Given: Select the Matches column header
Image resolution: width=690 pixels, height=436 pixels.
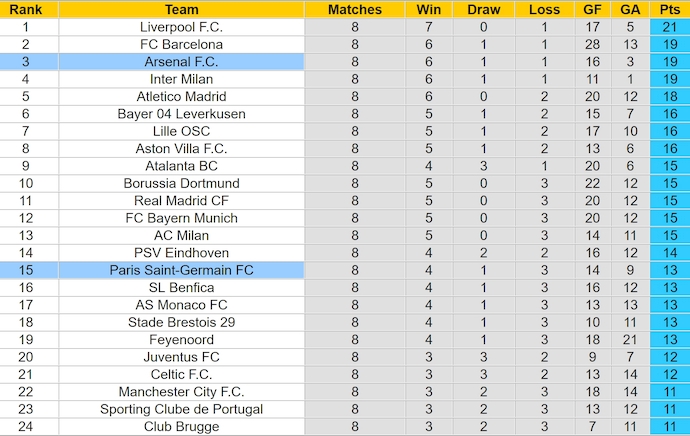Looking at the screenshot, I should (355, 9).
